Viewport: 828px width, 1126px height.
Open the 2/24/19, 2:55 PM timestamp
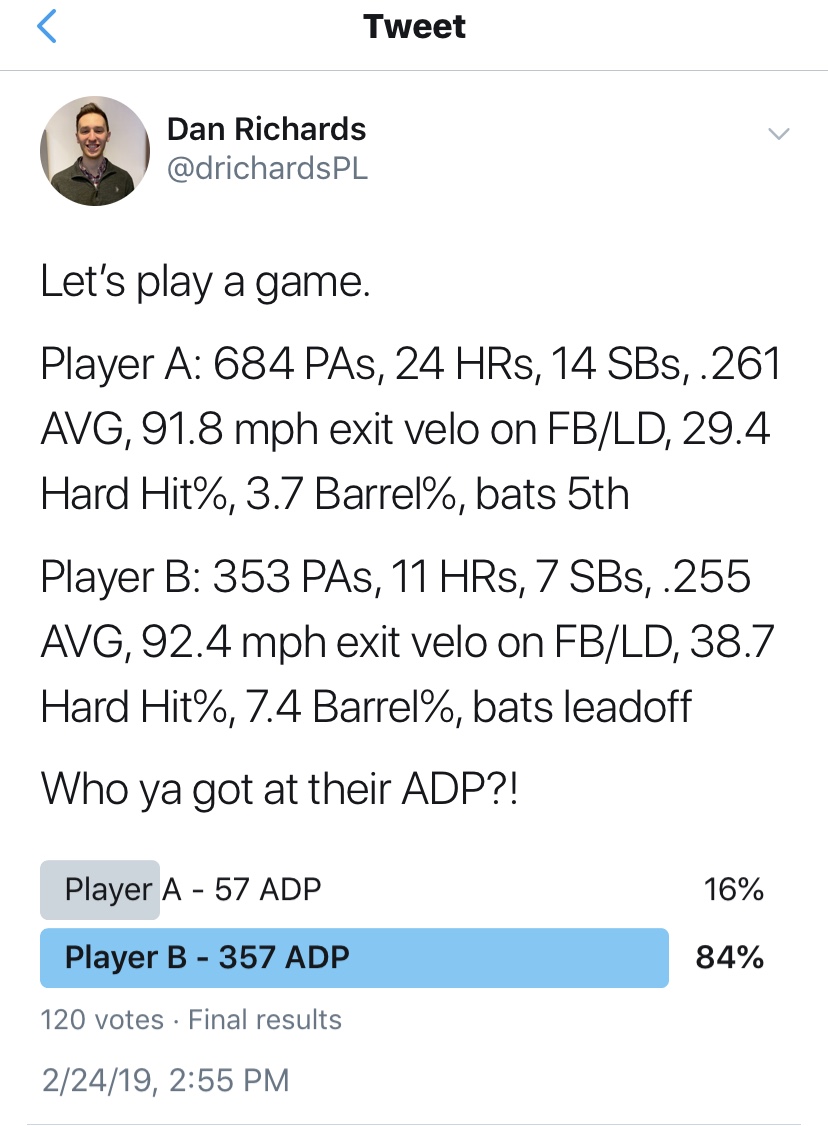point(165,1080)
